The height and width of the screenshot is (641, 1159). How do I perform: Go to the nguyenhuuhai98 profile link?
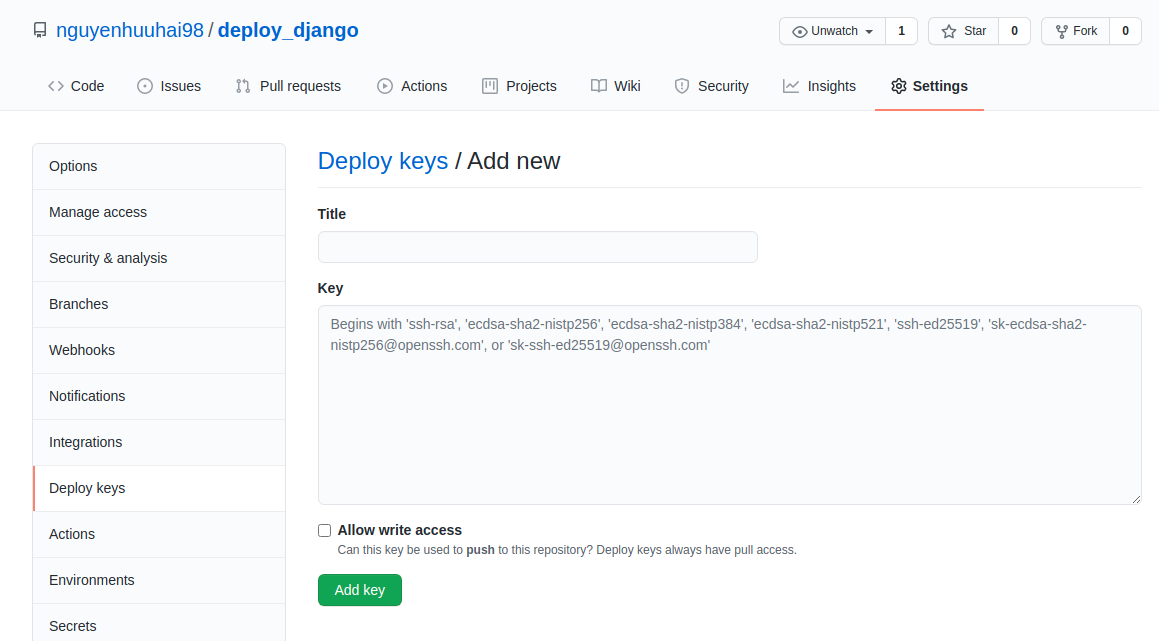(x=130, y=31)
